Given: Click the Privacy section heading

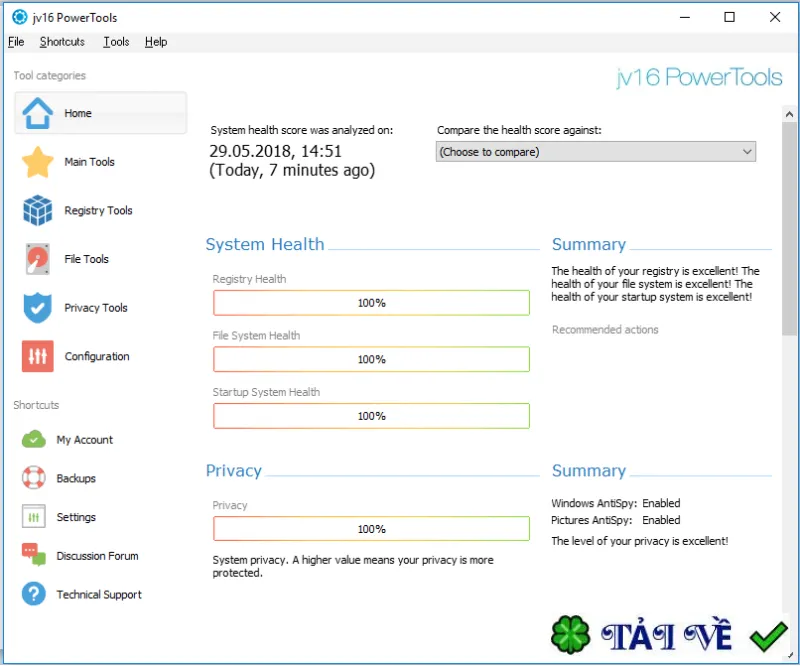Looking at the screenshot, I should point(234,471).
